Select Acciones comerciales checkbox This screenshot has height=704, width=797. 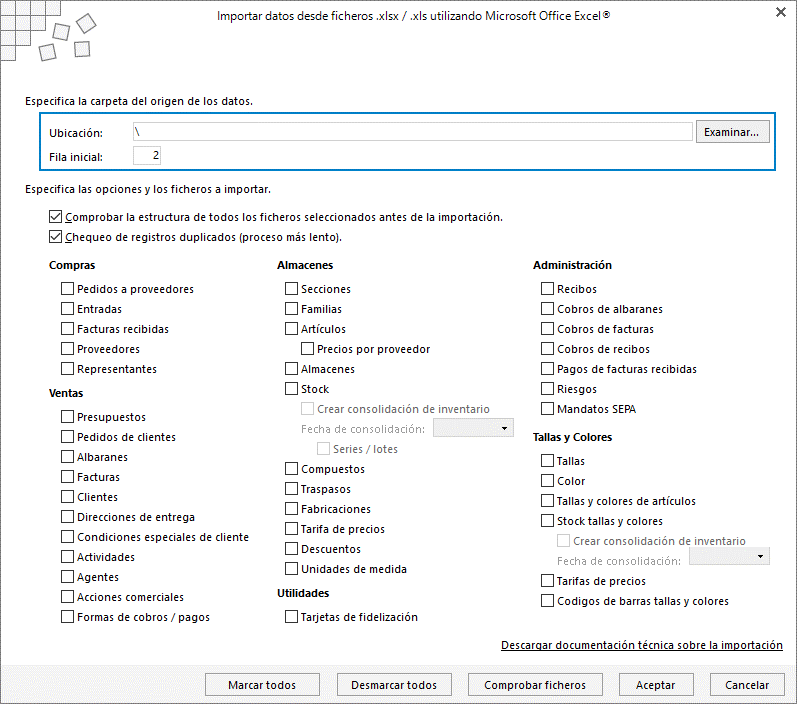tap(68, 597)
